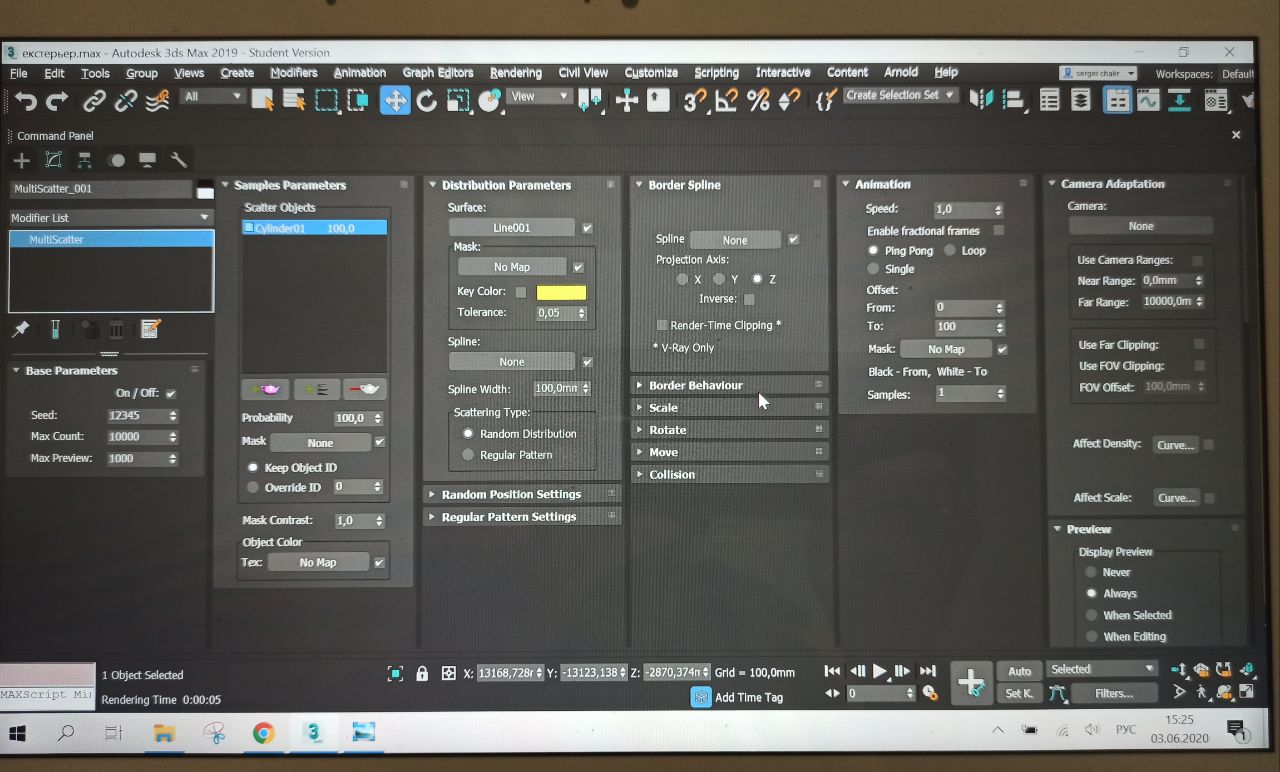Expand Regular Pattern Settings rollout
This screenshot has height=772, width=1280.
[522, 517]
